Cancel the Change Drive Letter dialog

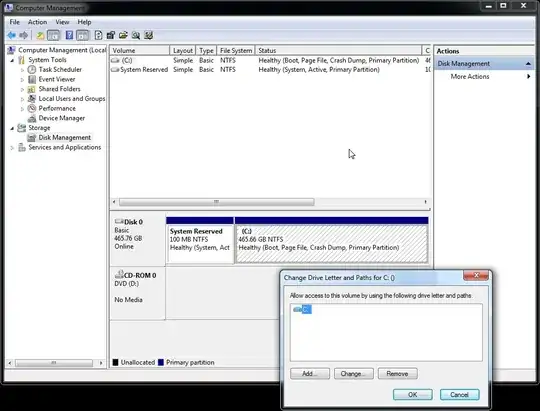pyautogui.click(x=459, y=394)
